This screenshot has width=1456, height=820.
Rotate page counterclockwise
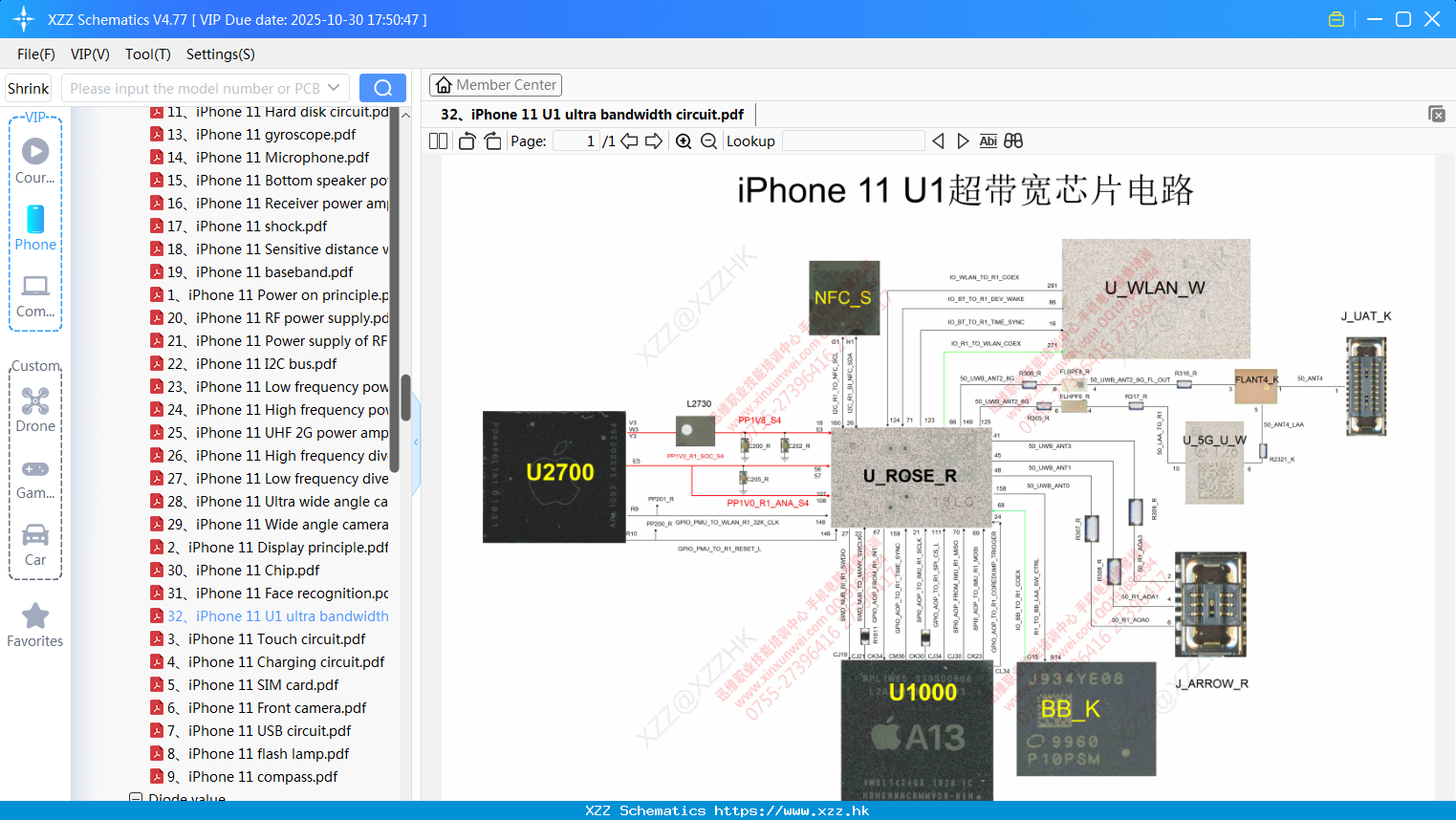tap(467, 141)
